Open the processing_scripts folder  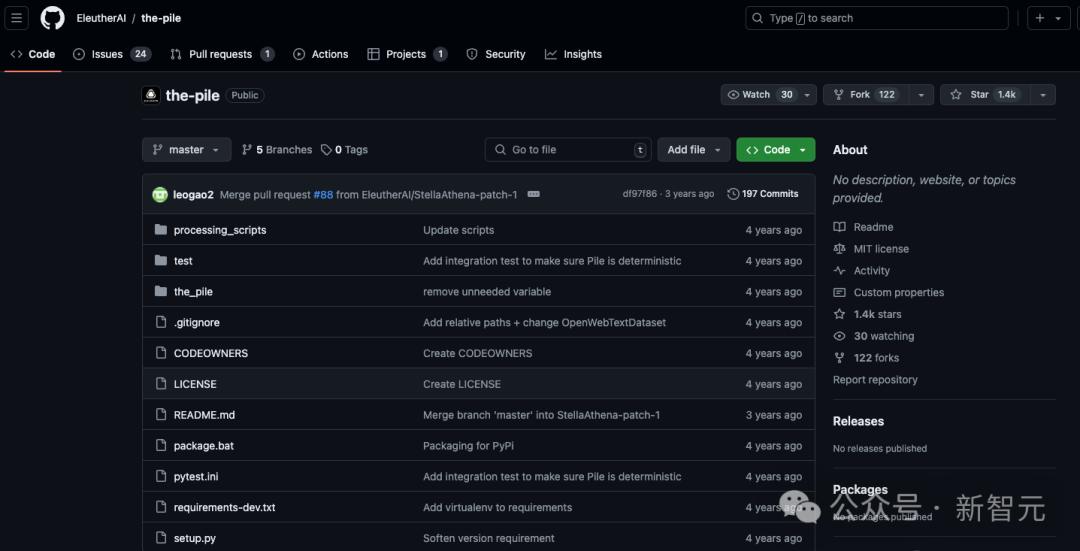pos(219,230)
